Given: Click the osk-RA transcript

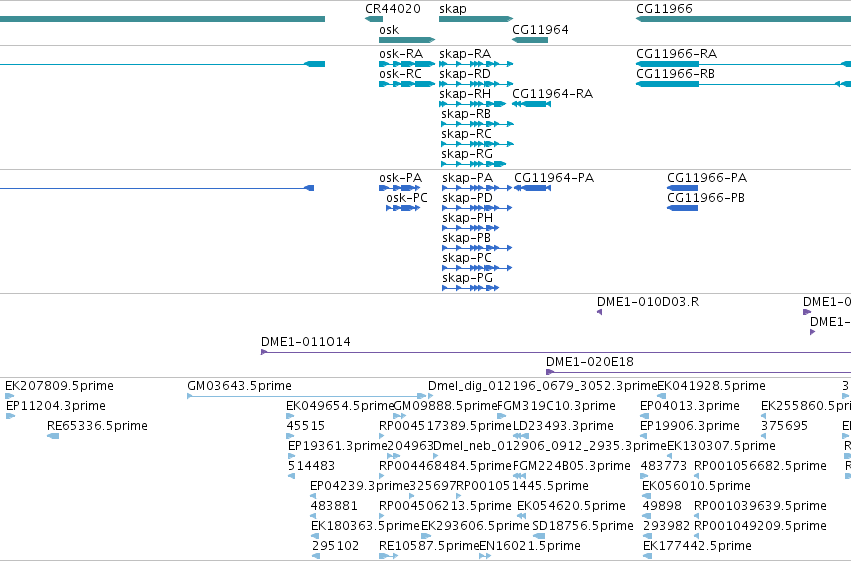Looking at the screenshot, I should click(407, 64).
